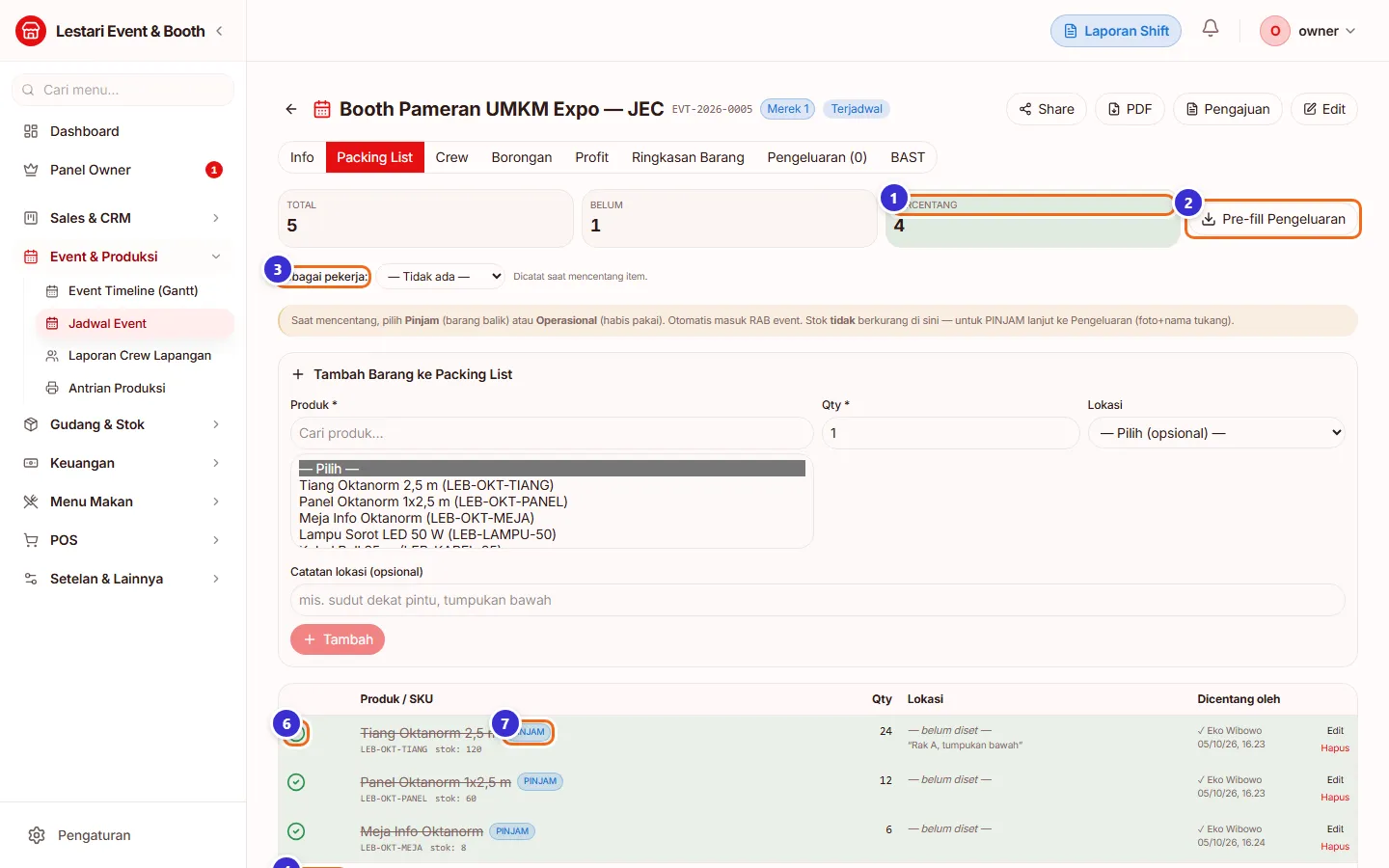Viewport: 1389px width, 868px height.
Task: Click the Laporan Crew Lapangan people icon
Action: click(x=52, y=355)
